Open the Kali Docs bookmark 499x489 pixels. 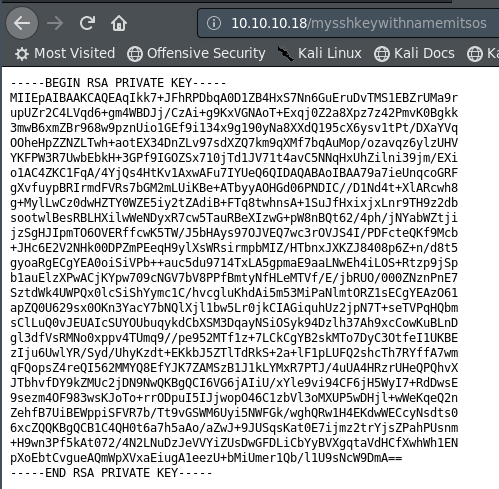click(x=414, y=53)
